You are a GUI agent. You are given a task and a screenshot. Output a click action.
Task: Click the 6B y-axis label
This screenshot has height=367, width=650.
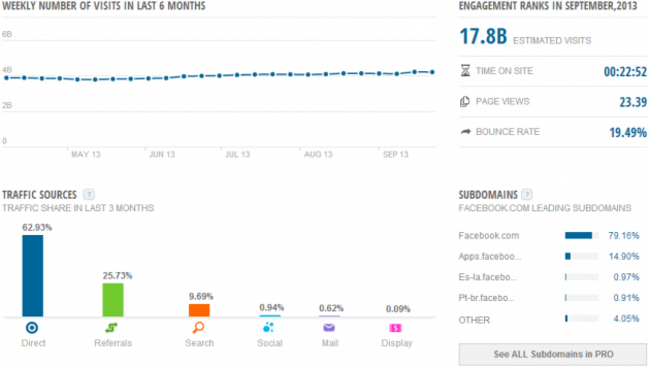pyautogui.click(x=7, y=34)
